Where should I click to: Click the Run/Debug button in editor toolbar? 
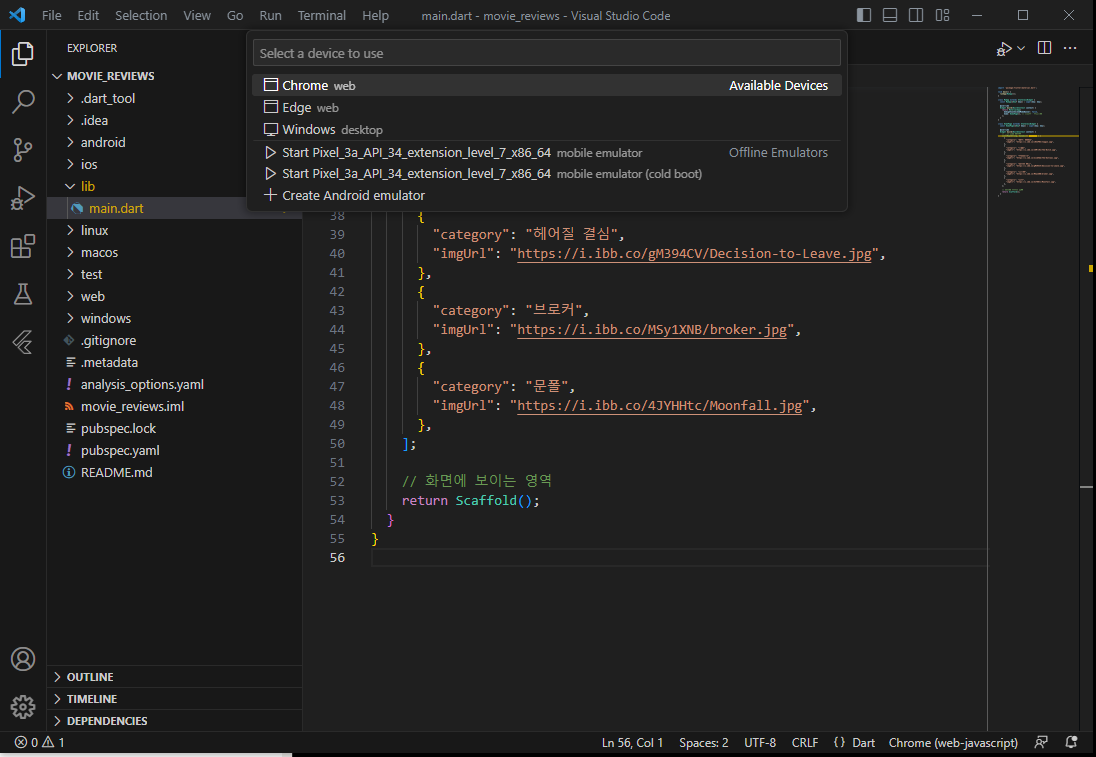point(1004,48)
